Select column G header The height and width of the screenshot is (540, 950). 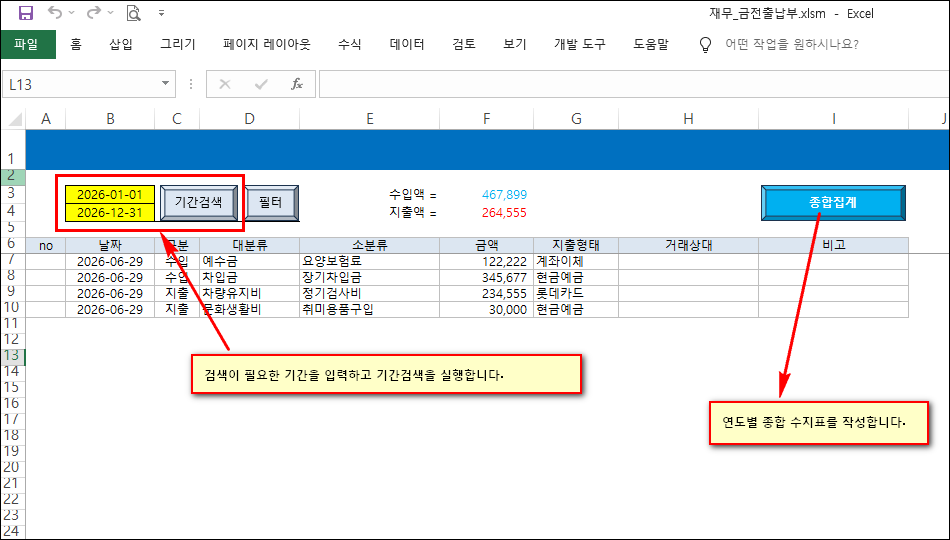576,119
